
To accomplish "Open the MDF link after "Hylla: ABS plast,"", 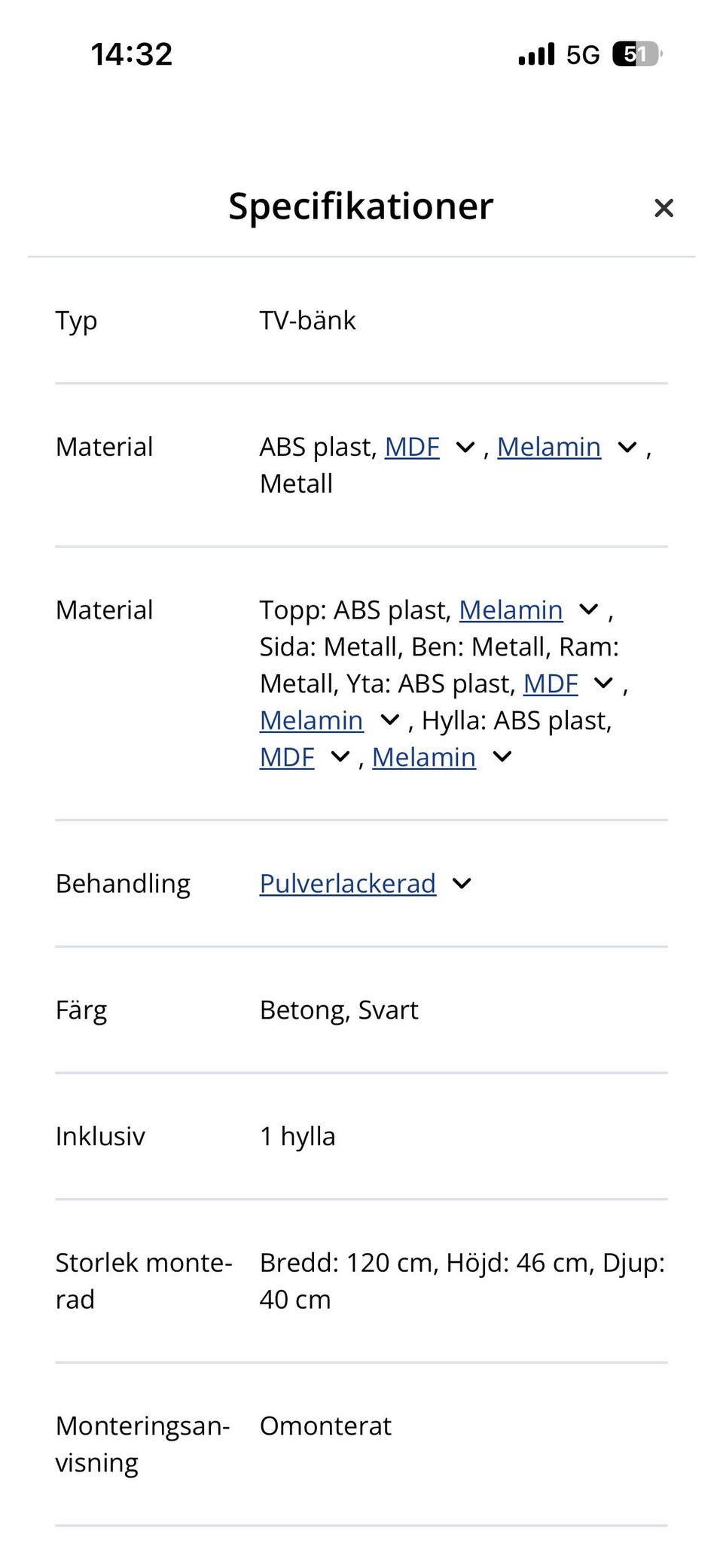I will (287, 758).
